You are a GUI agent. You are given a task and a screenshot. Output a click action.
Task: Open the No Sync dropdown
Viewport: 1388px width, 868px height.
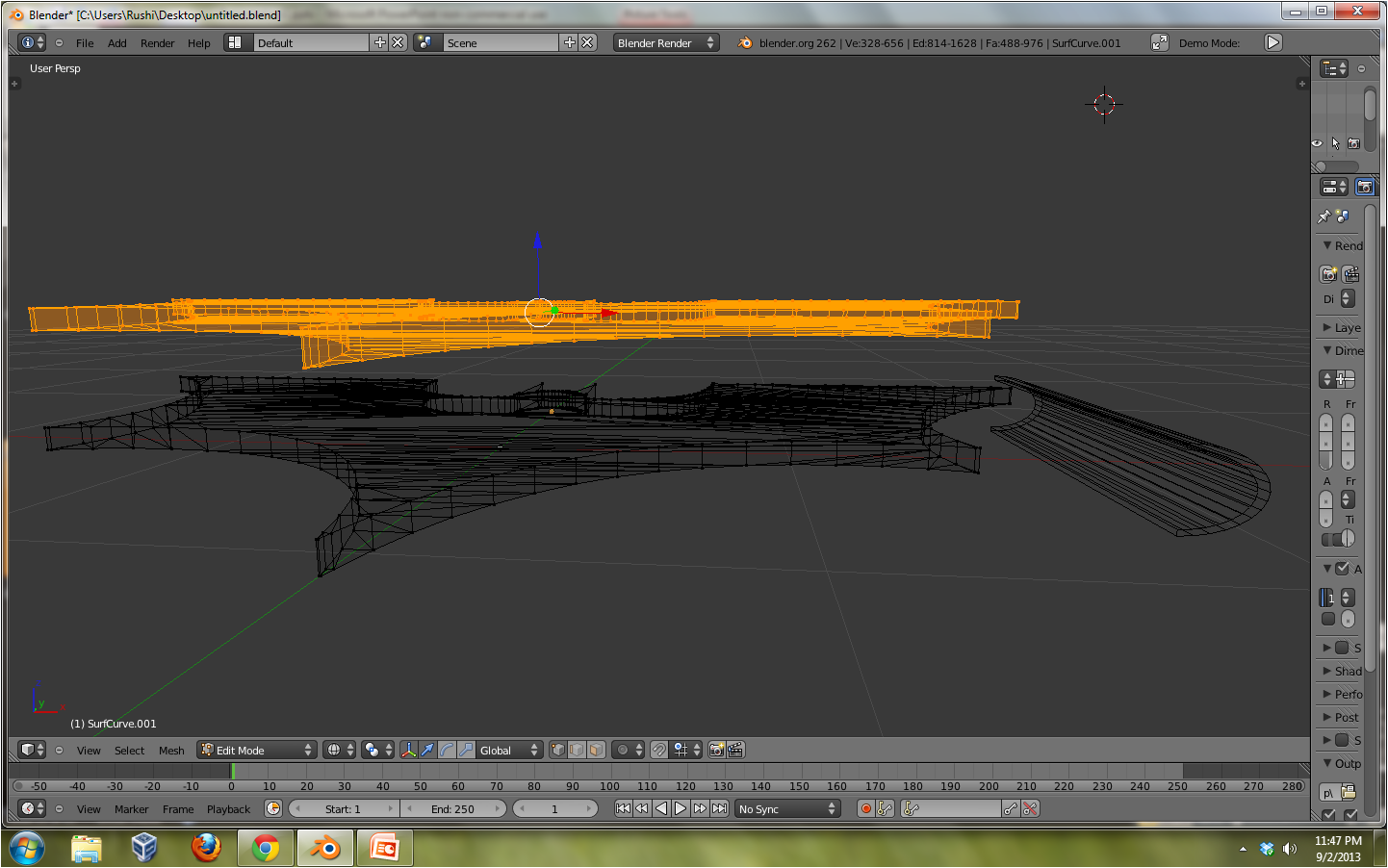[787, 808]
